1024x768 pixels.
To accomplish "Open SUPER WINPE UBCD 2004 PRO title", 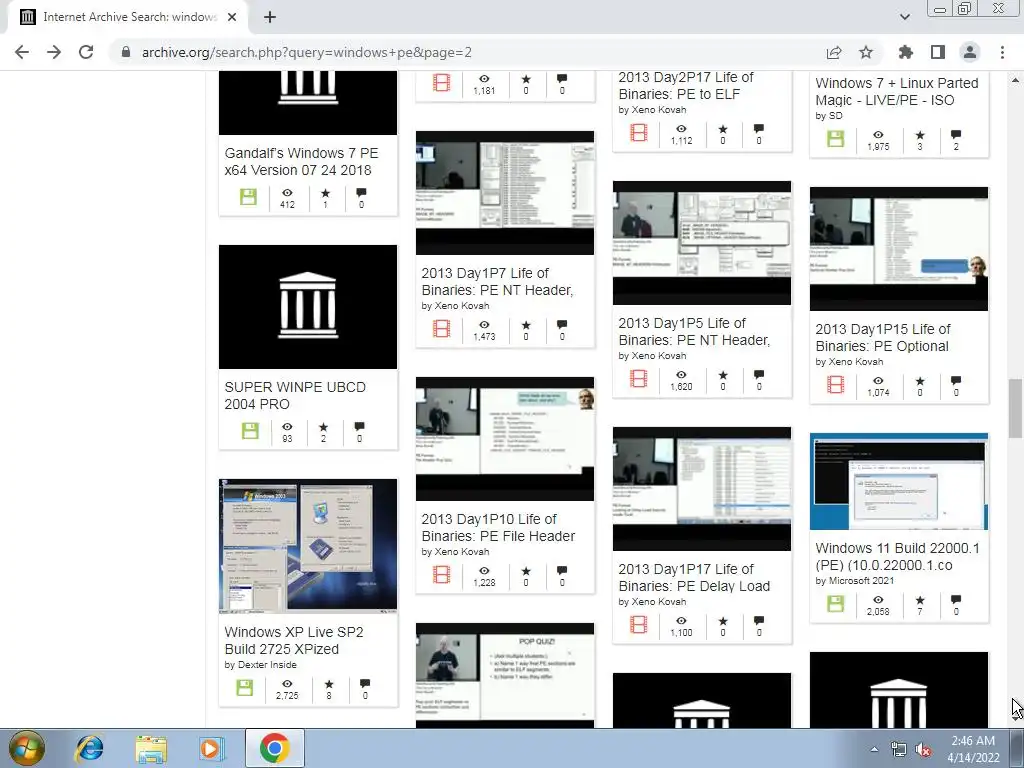I will (295, 395).
